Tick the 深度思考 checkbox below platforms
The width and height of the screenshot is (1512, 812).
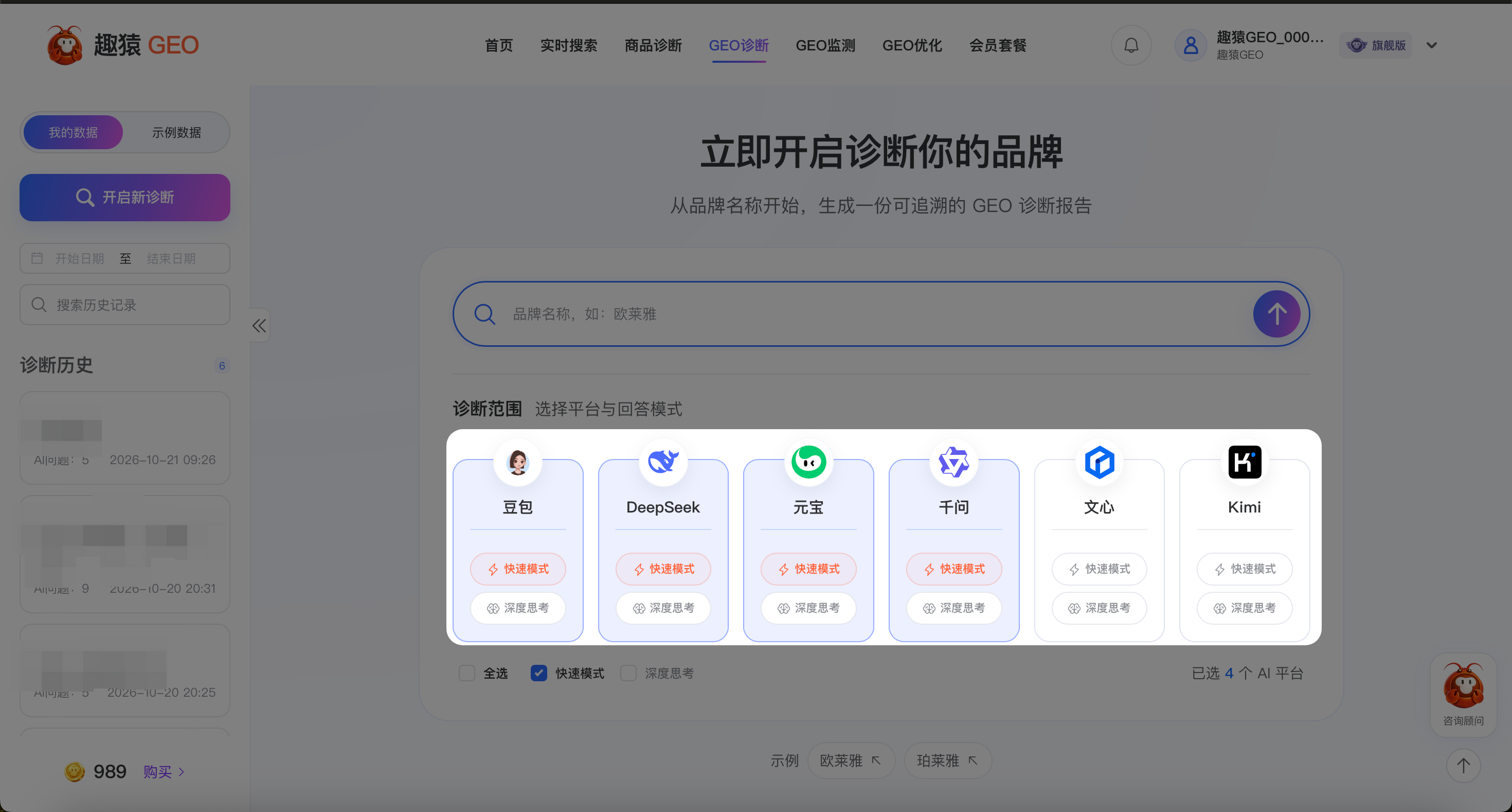click(x=628, y=673)
